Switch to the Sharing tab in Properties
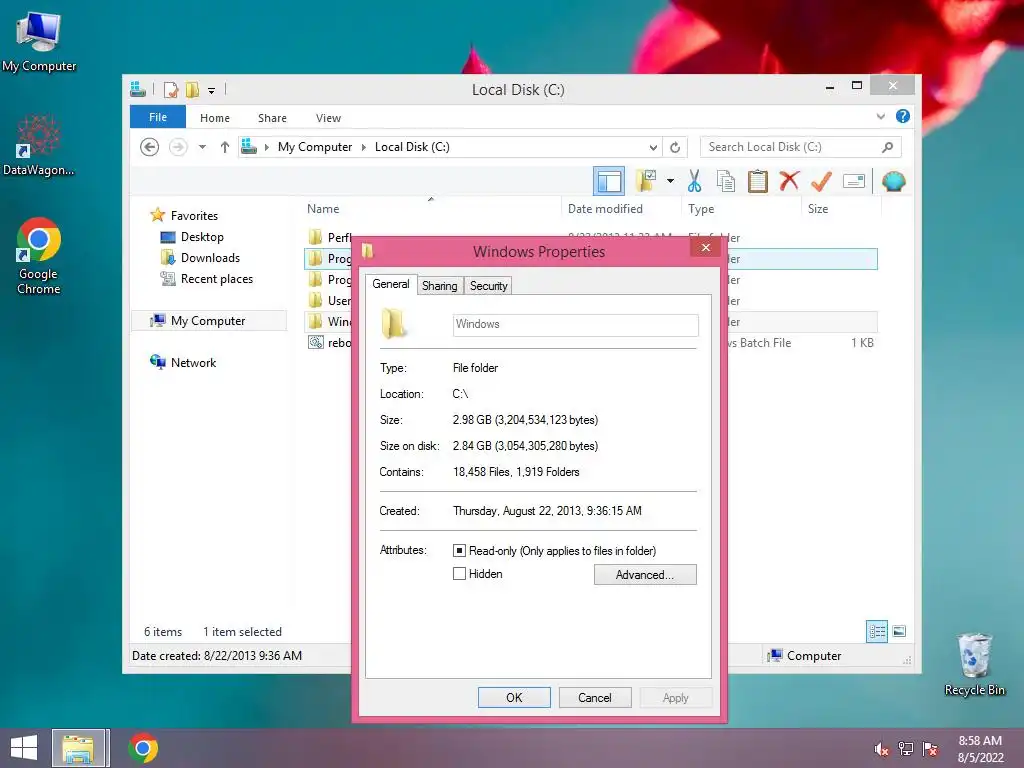 click(440, 286)
